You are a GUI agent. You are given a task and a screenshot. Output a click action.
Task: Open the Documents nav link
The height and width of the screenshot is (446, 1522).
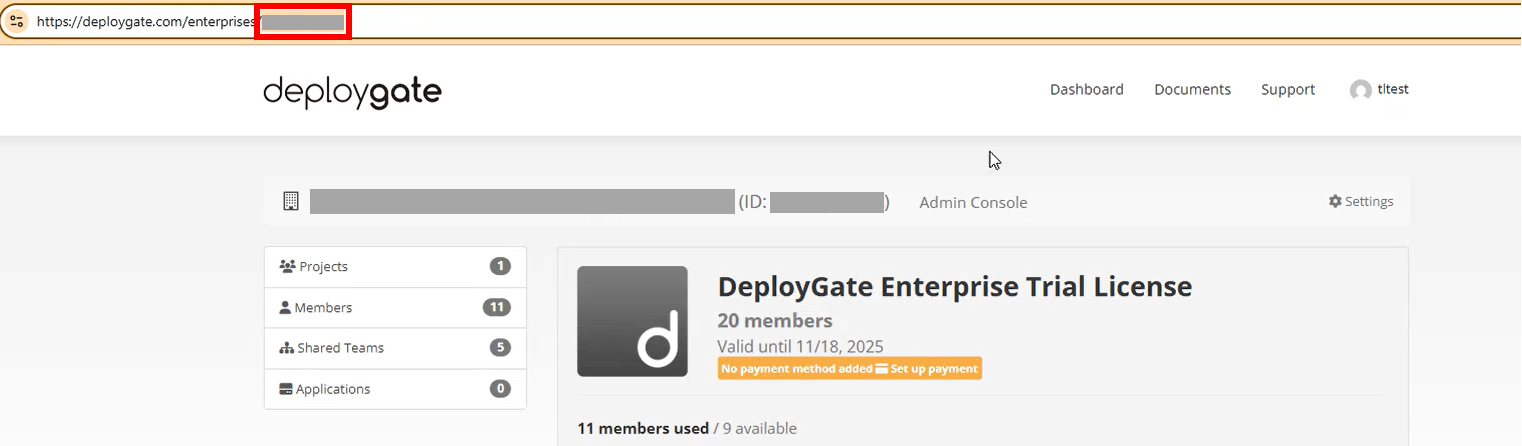[x=1192, y=90]
